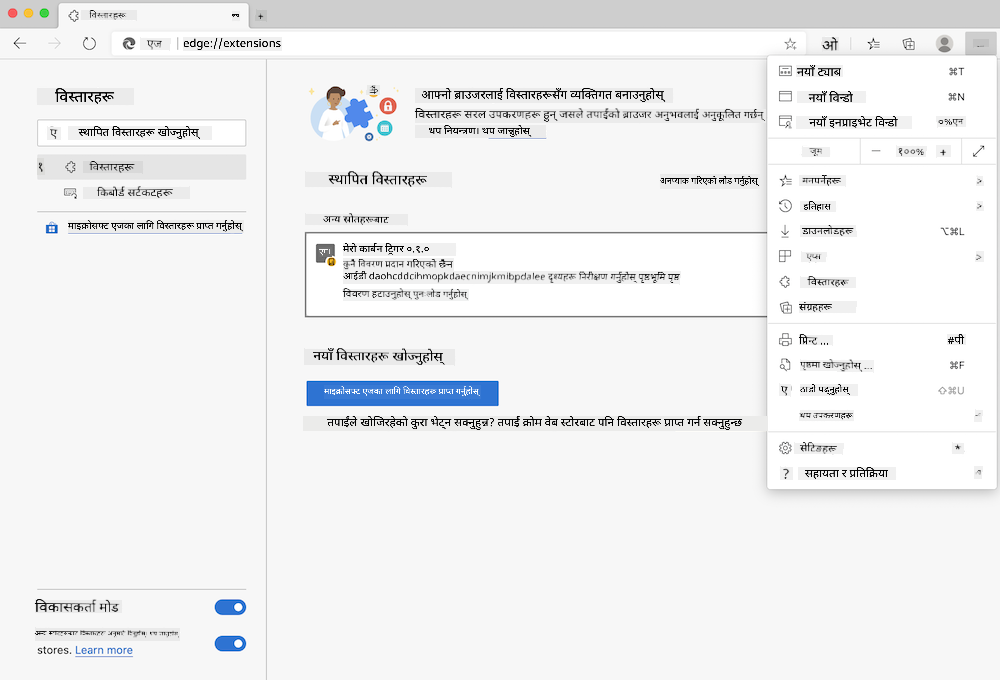Click the blue get extensions button
This screenshot has height=680, width=1000.
[x=402, y=393]
